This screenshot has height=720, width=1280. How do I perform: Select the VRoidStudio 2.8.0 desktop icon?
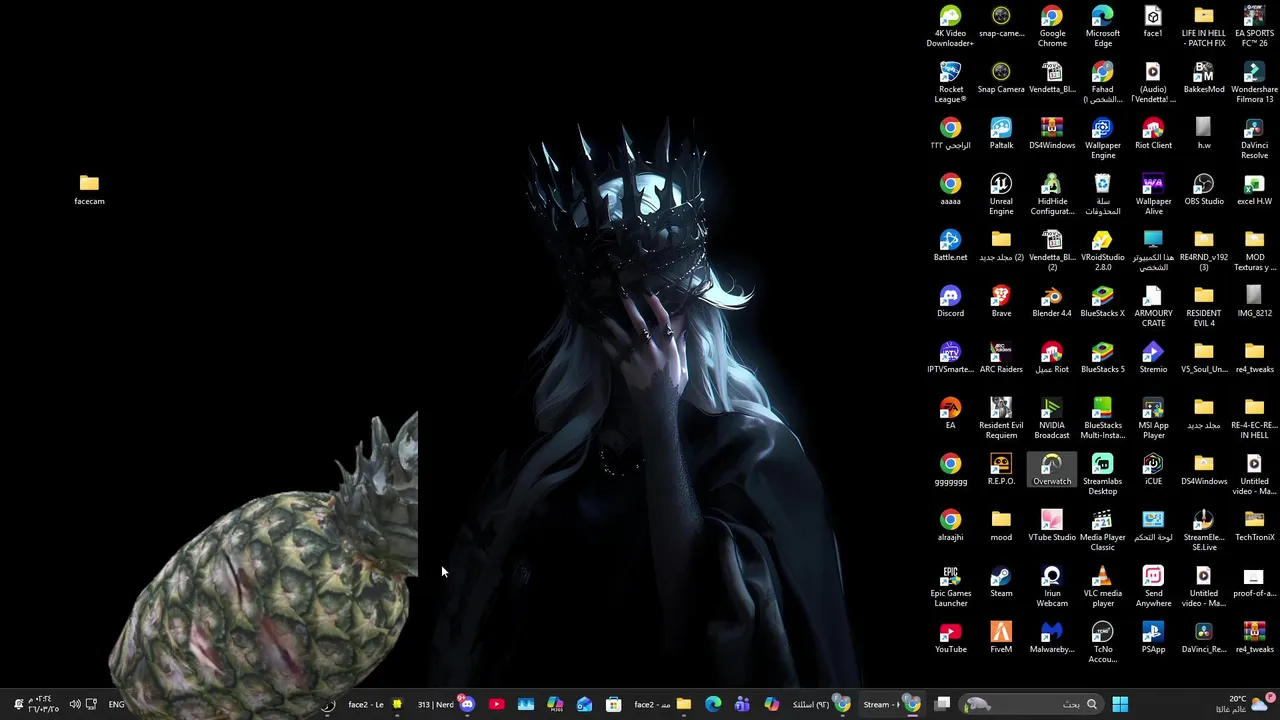(x=1102, y=250)
